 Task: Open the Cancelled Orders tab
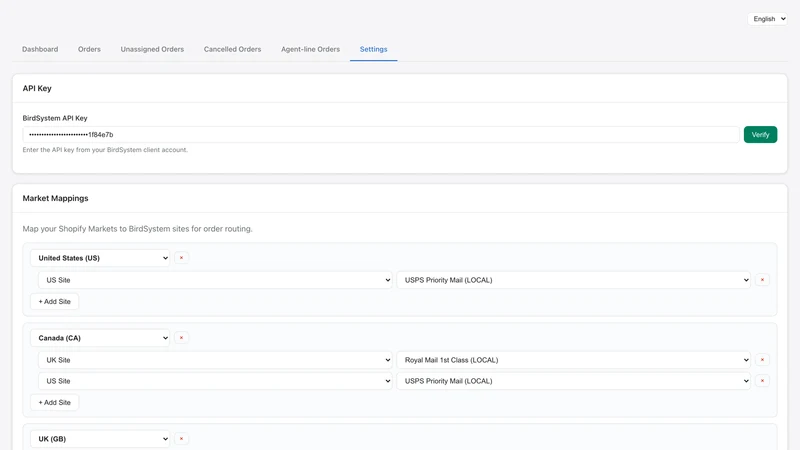pyautogui.click(x=232, y=49)
